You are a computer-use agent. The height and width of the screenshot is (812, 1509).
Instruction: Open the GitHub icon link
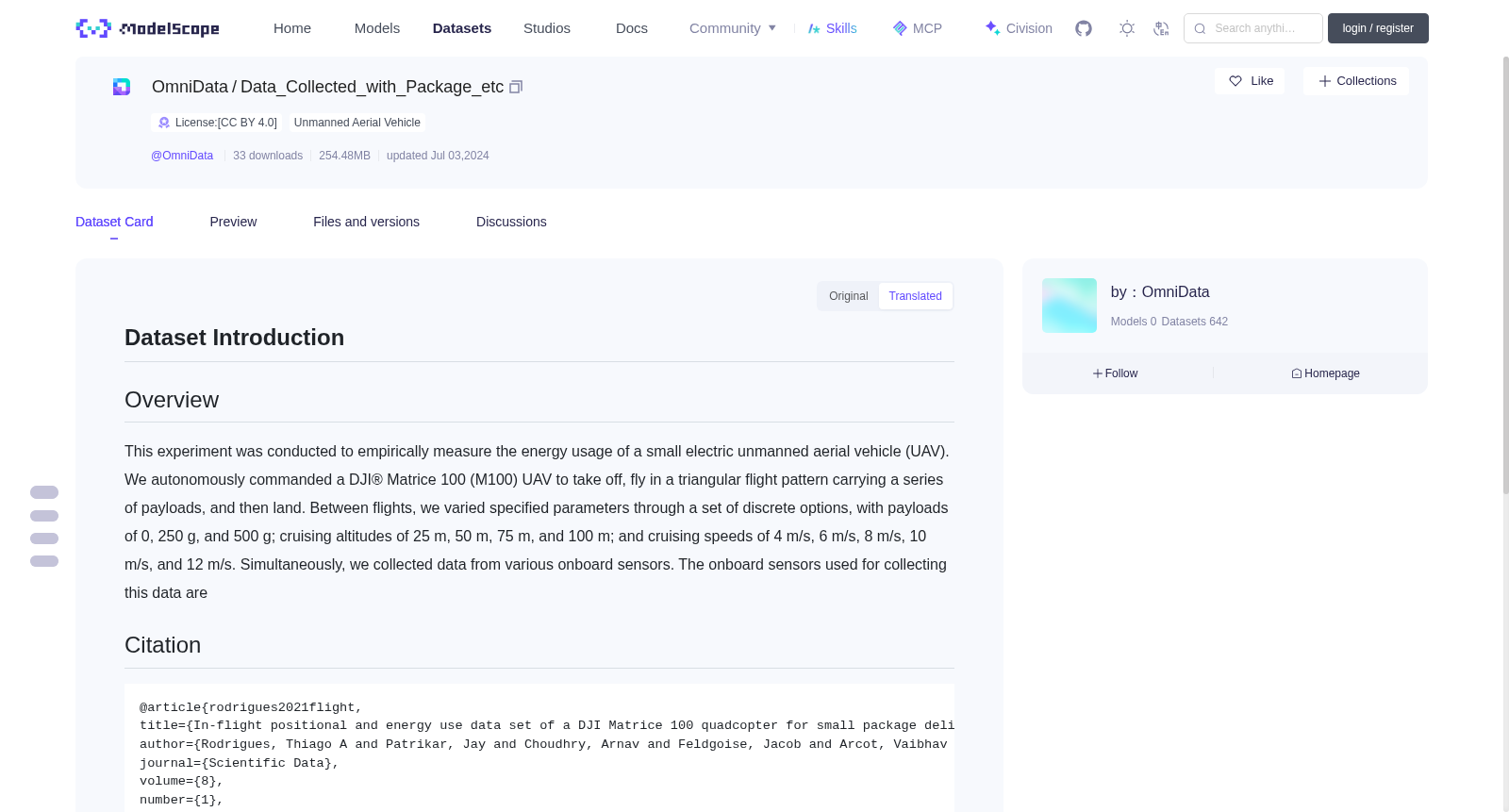click(x=1084, y=28)
